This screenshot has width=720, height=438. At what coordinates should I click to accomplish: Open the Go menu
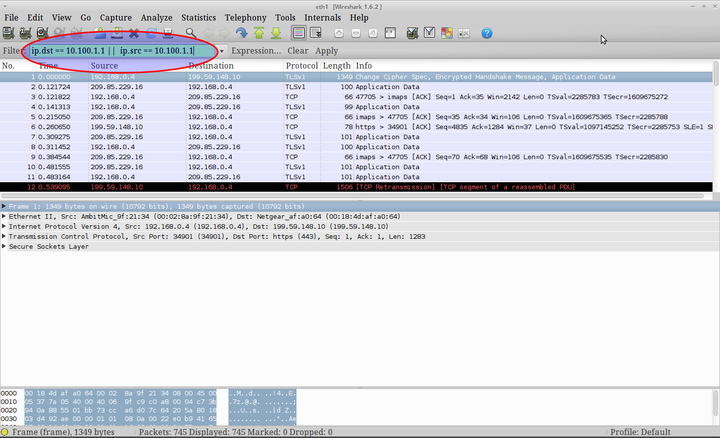coord(85,17)
